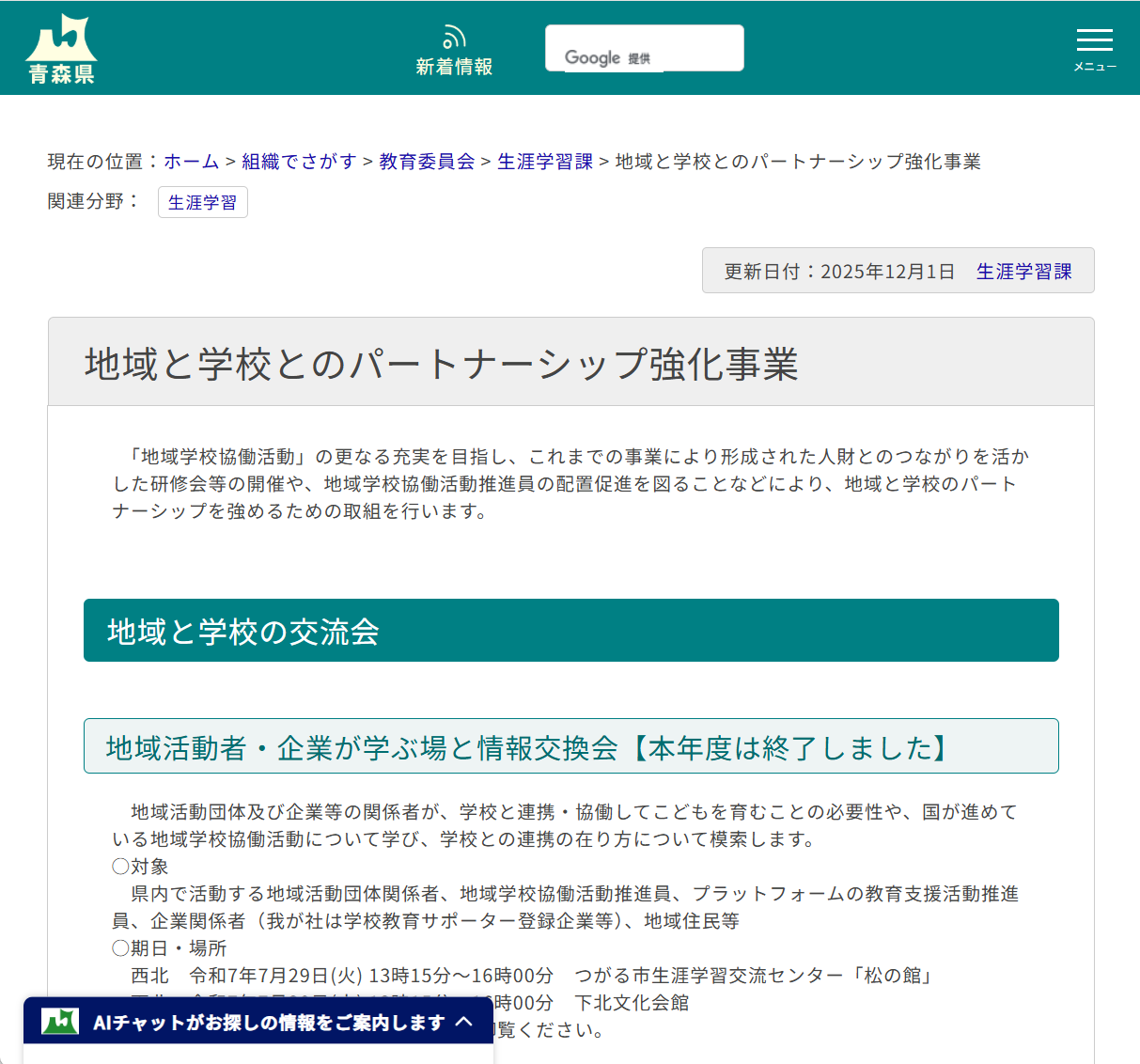Click the green prefecture icon on the AI chat banner
The width and height of the screenshot is (1140, 1064).
(60, 1021)
